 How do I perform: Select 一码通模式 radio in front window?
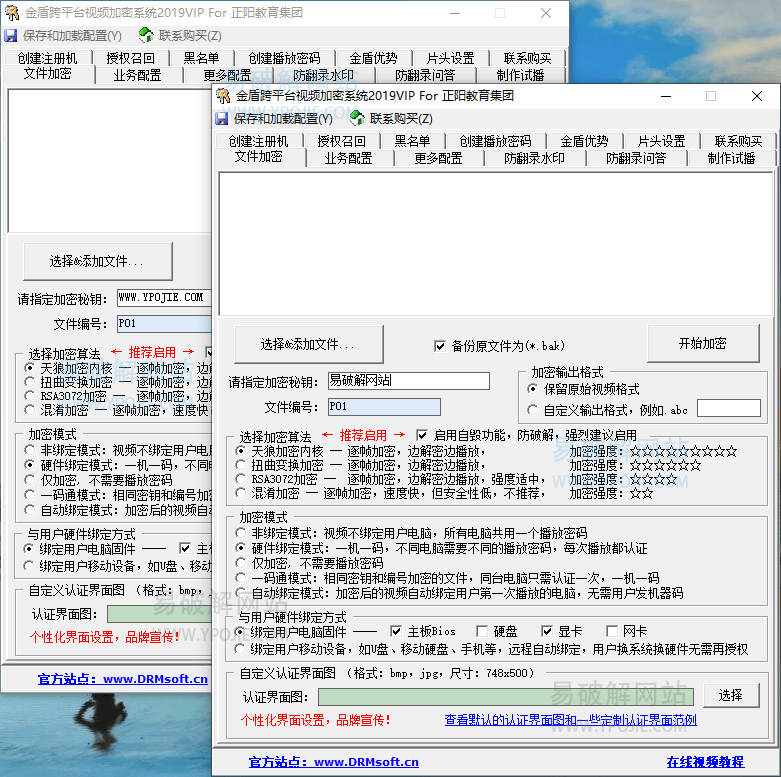(x=241, y=578)
